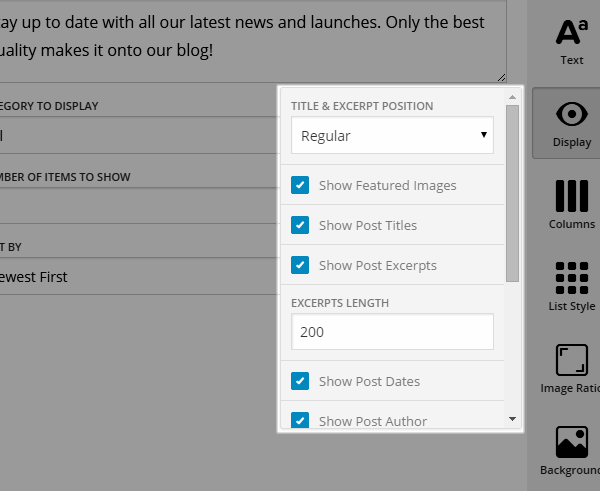Click the TITLE & EXCERPT POSITION heading
This screenshot has width=600, height=491.
[362, 106]
